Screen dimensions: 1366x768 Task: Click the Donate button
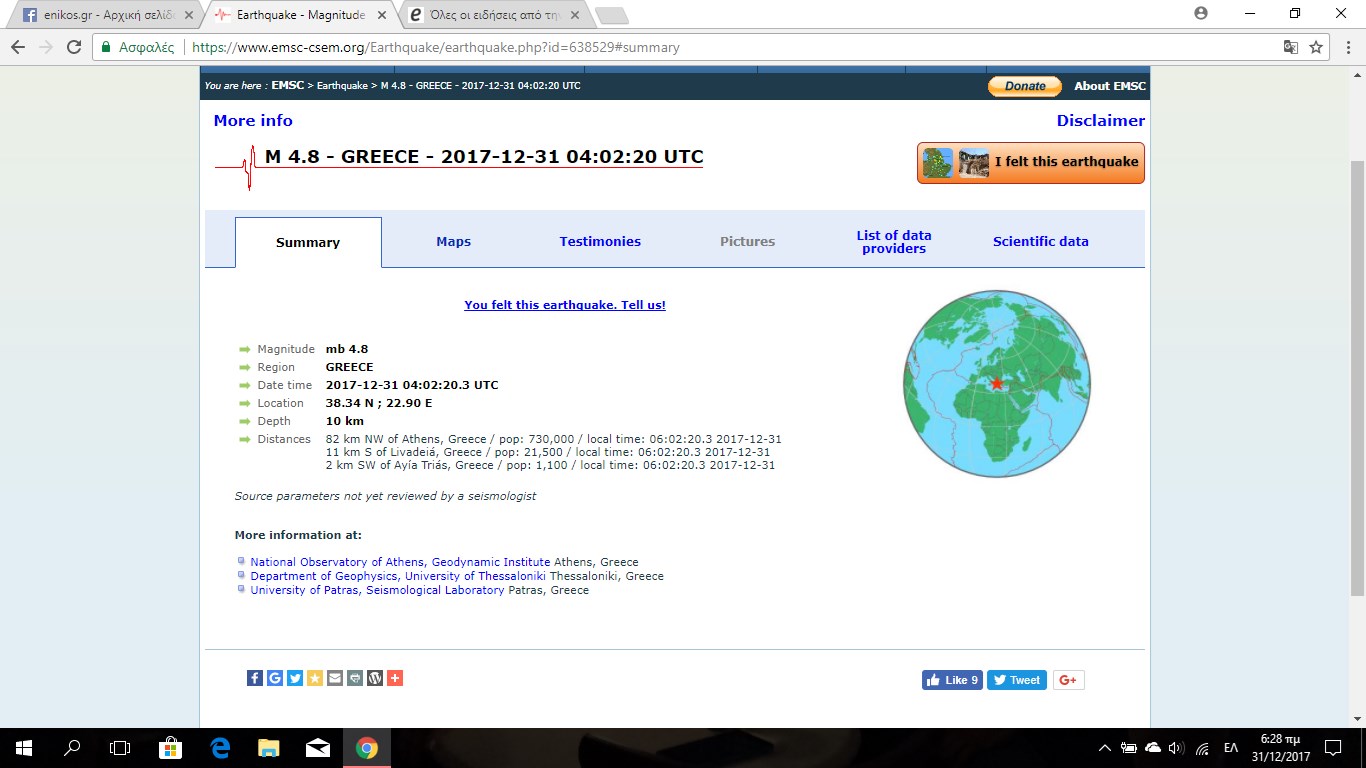pyautogui.click(x=1024, y=86)
